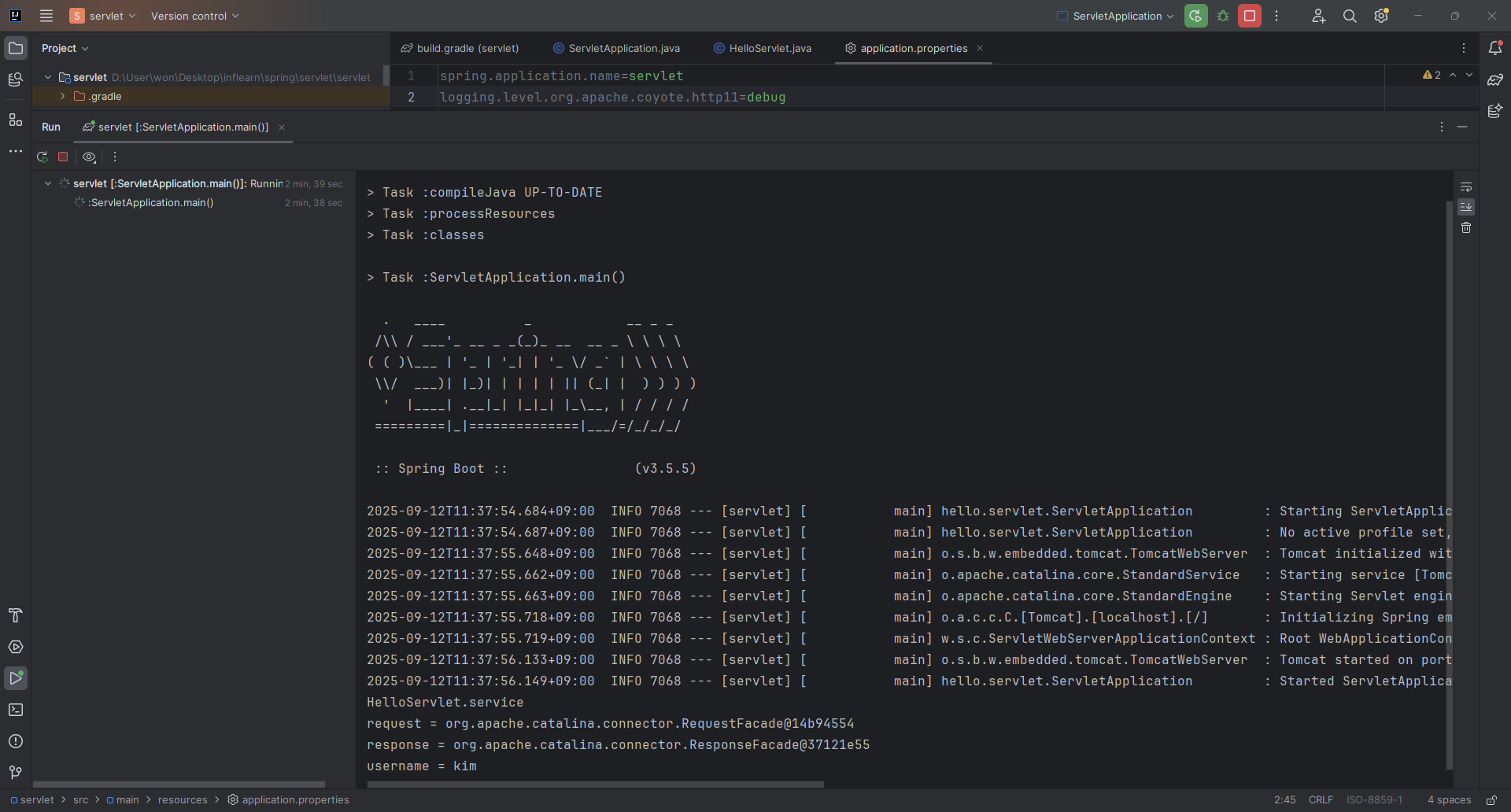Rerun the process in Run panel
Image resolution: width=1511 pixels, height=812 pixels.
click(x=42, y=157)
